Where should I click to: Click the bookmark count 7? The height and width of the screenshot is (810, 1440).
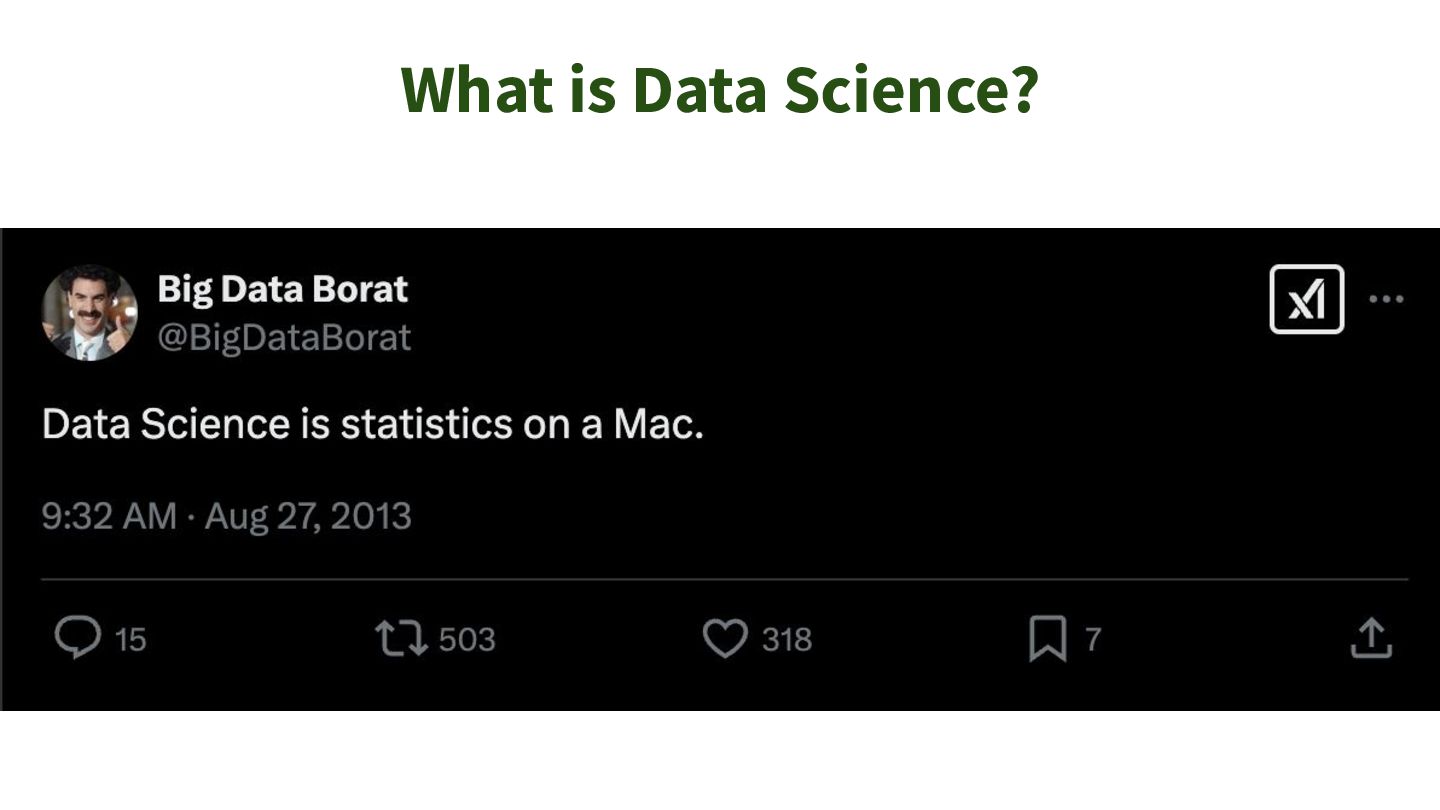click(1093, 640)
